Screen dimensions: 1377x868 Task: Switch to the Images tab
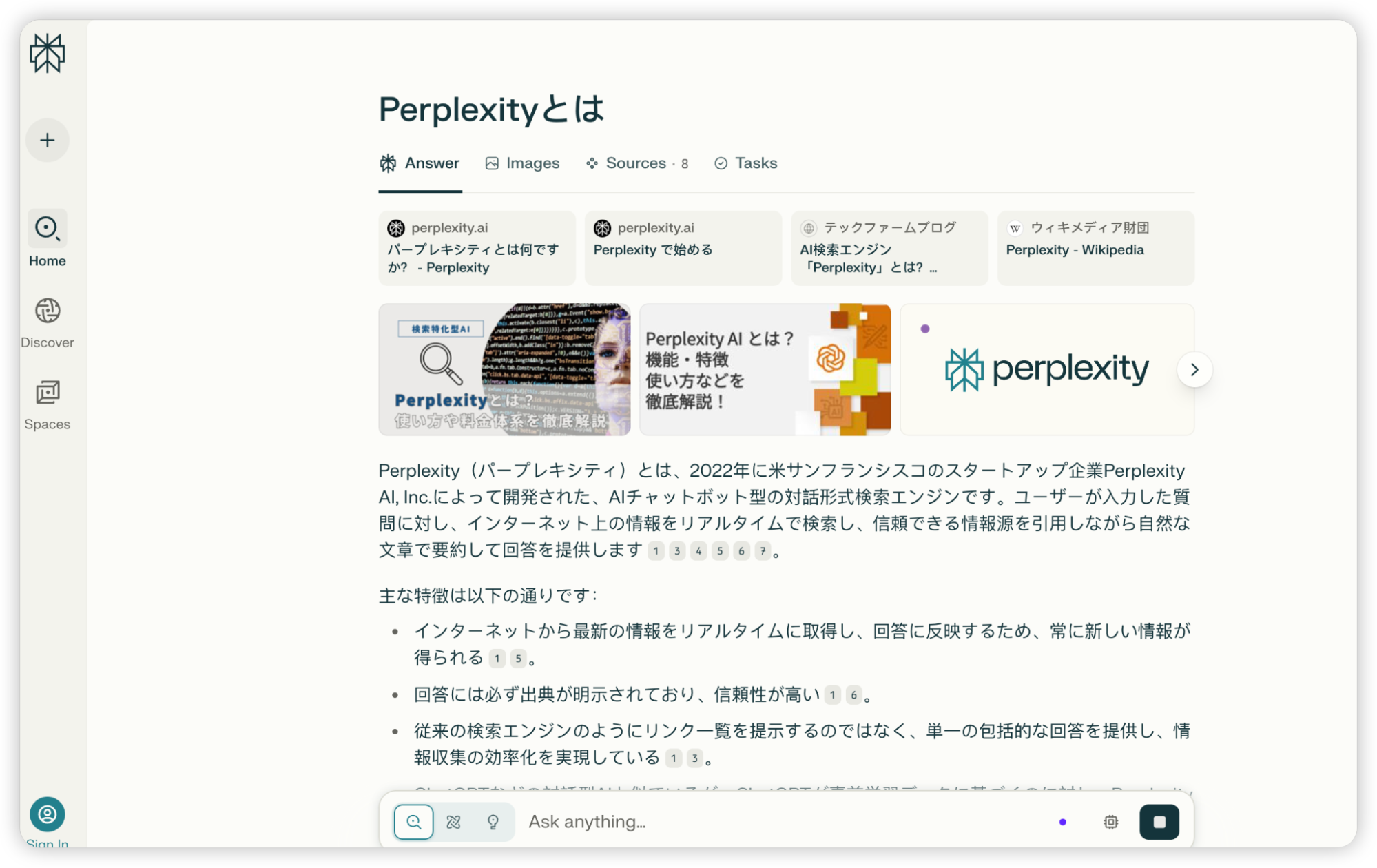click(x=522, y=163)
